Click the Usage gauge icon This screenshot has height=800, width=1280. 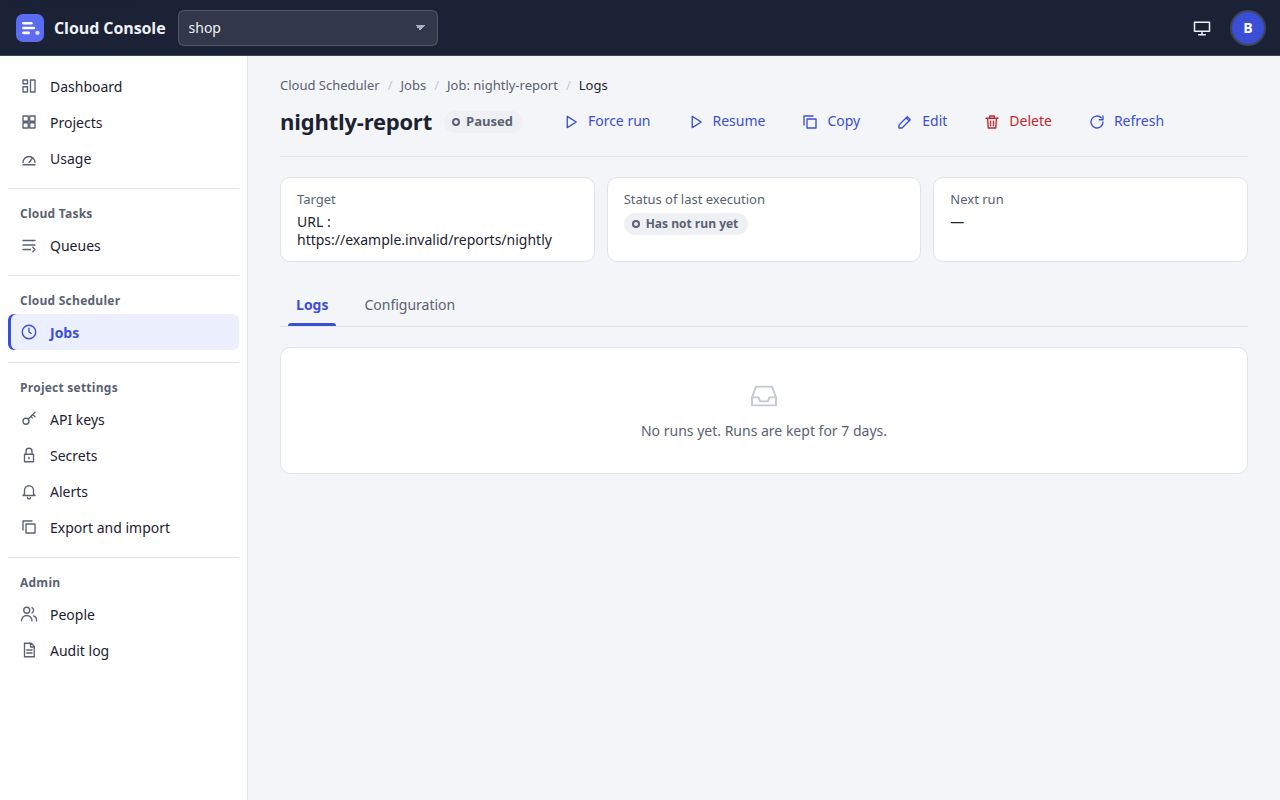[29, 159]
